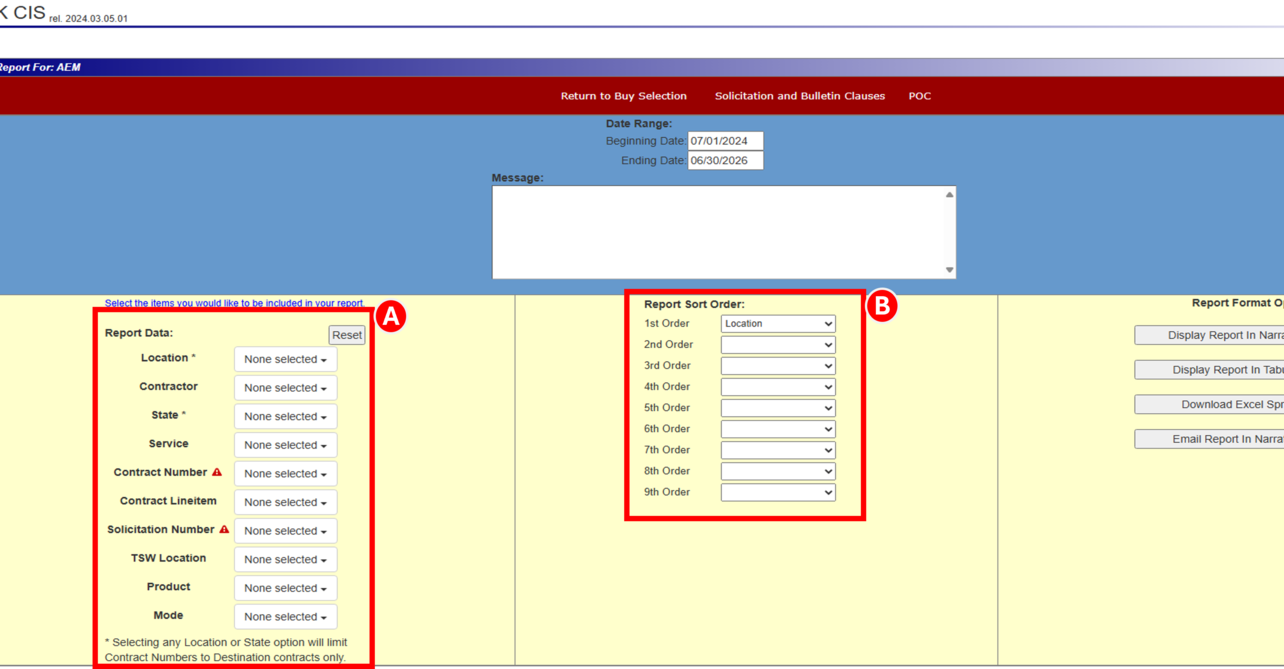Viewport: 1284px width, 669px height.
Task: Click Display Report In Tabular button
Action: pyautogui.click(x=1209, y=370)
